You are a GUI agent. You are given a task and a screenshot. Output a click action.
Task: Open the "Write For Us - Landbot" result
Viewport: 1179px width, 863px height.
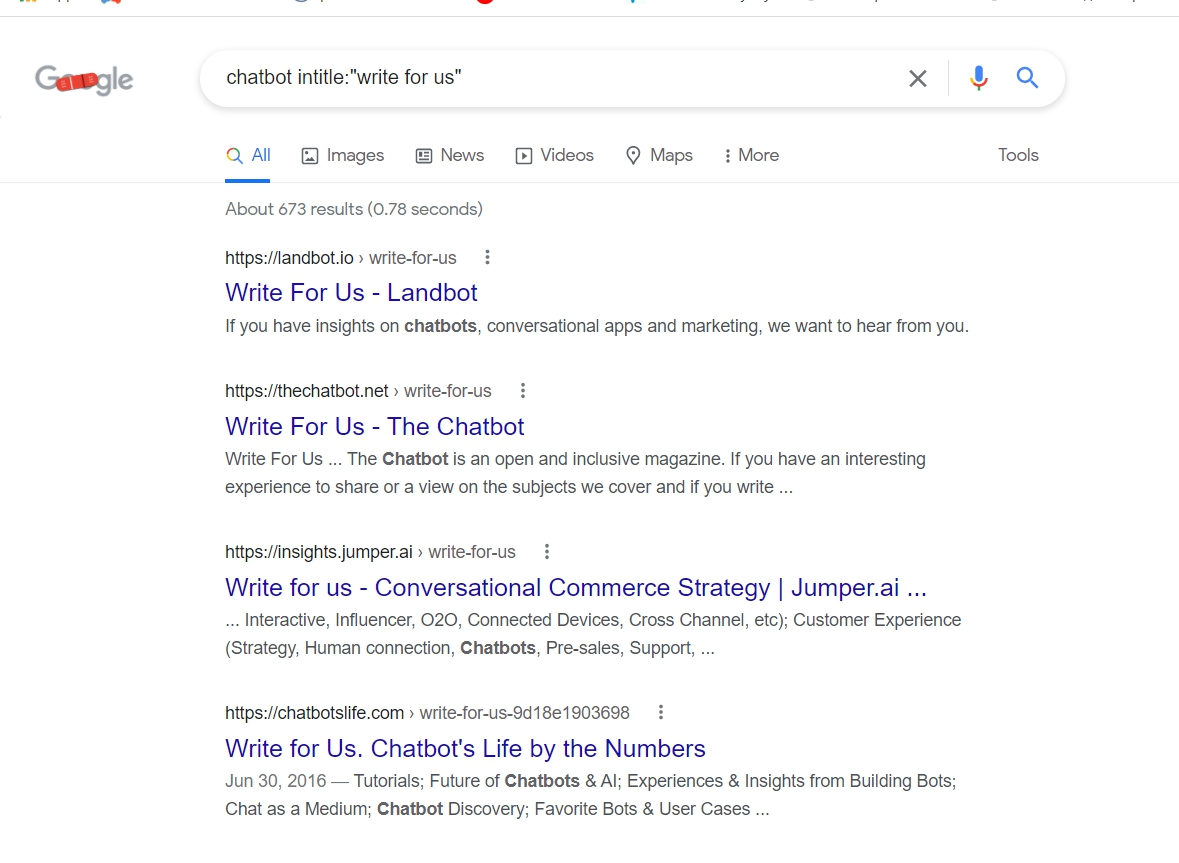[351, 292]
